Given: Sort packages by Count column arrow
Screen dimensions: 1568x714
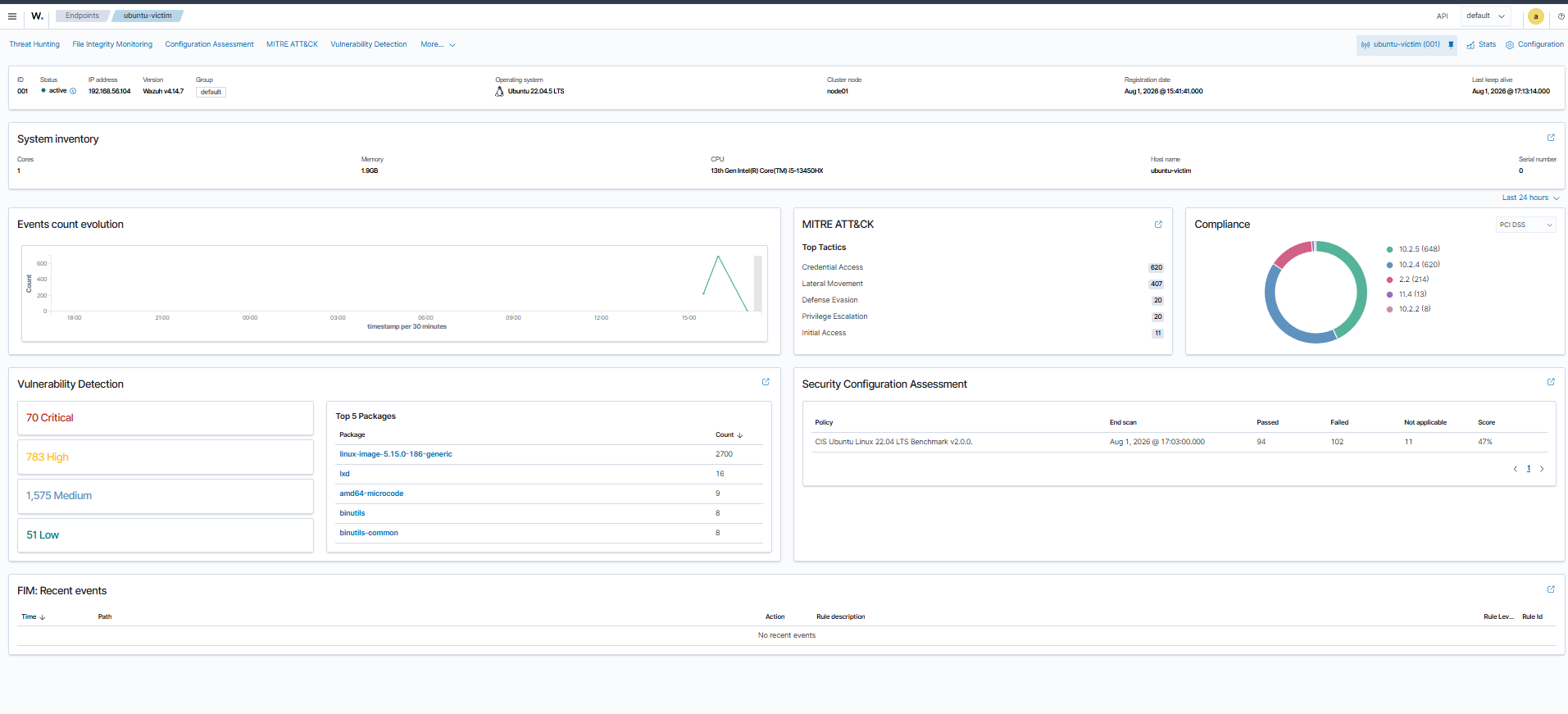Looking at the screenshot, I should pyautogui.click(x=739, y=435).
